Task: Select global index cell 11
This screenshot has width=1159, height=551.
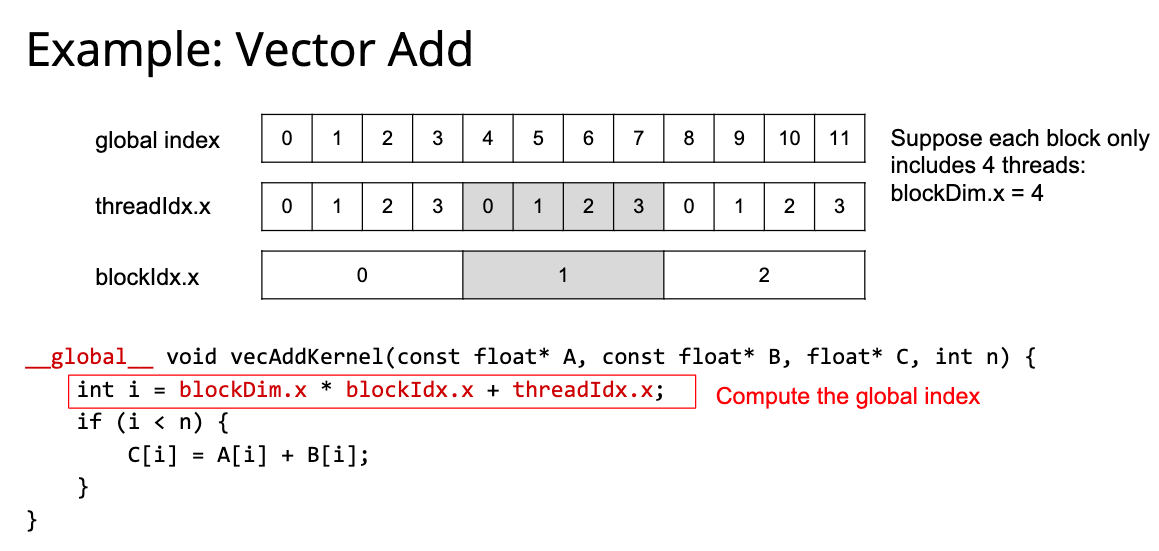Action: [839, 138]
